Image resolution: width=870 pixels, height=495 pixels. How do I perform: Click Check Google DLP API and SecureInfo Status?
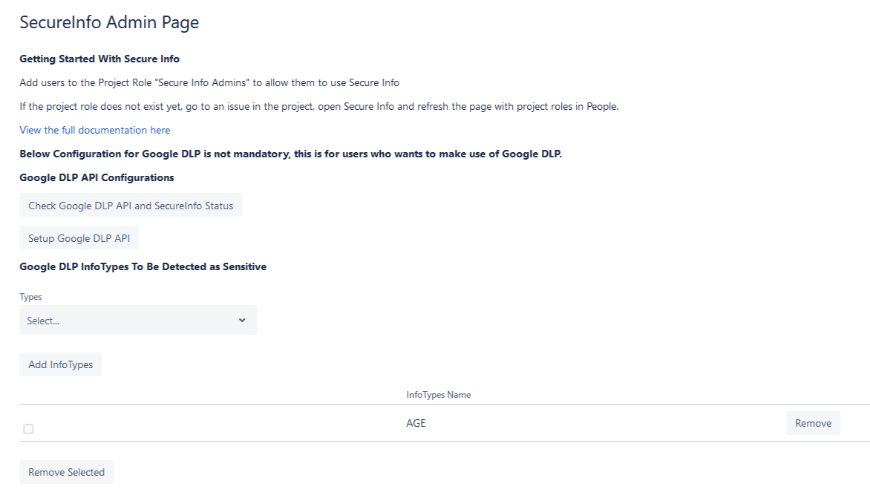click(131, 206)
